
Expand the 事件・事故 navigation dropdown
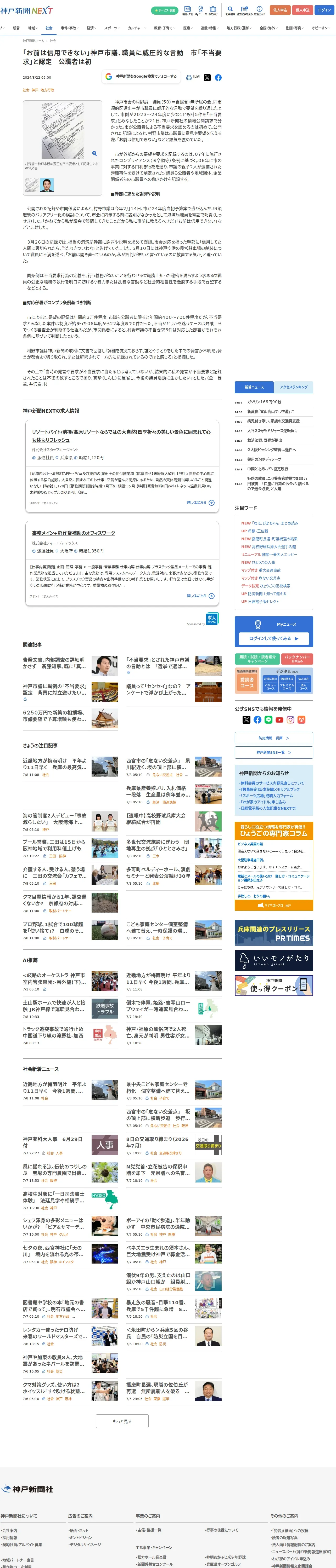click(x=70, y=28)
